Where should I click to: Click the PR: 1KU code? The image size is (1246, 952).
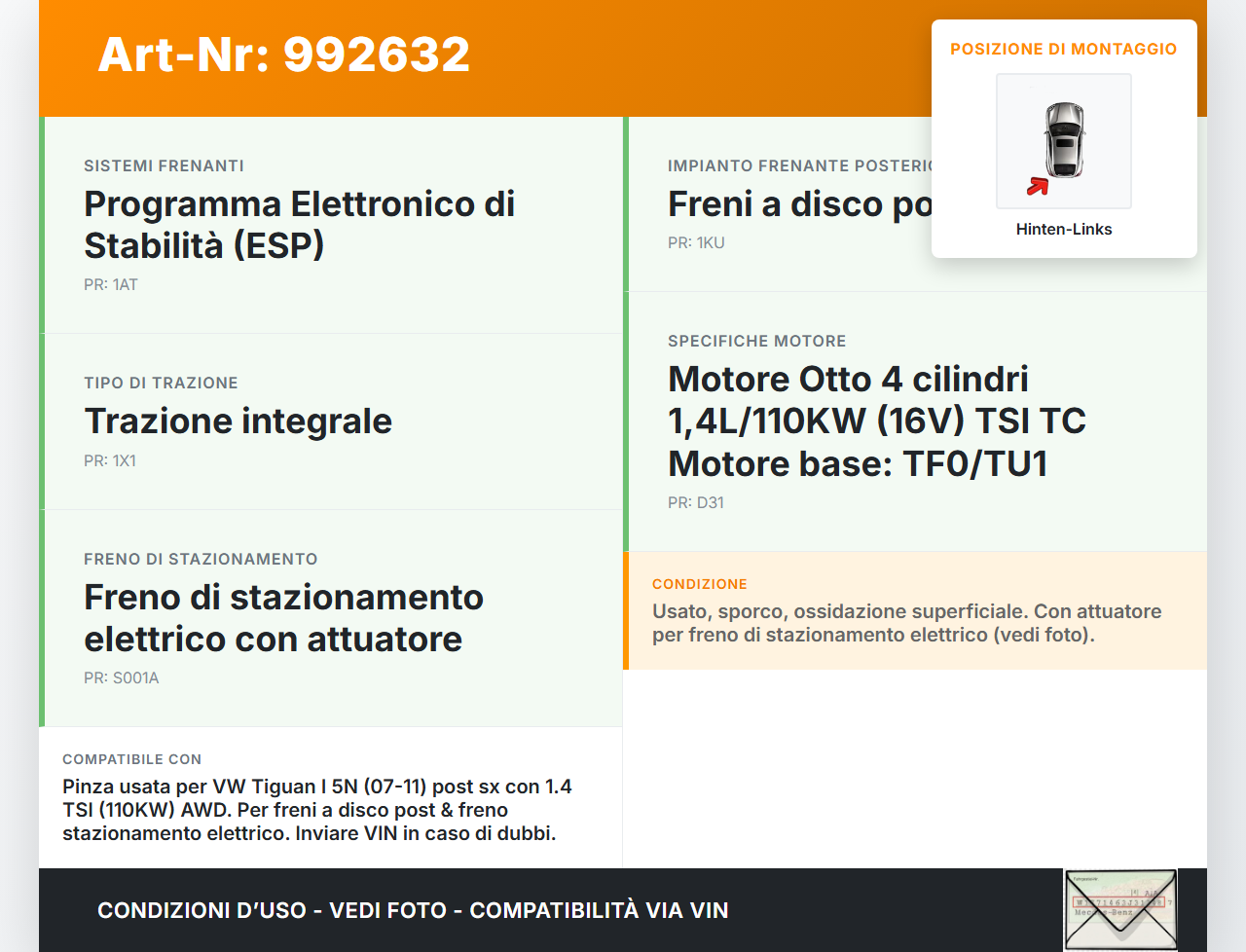[x=696, y=242]
